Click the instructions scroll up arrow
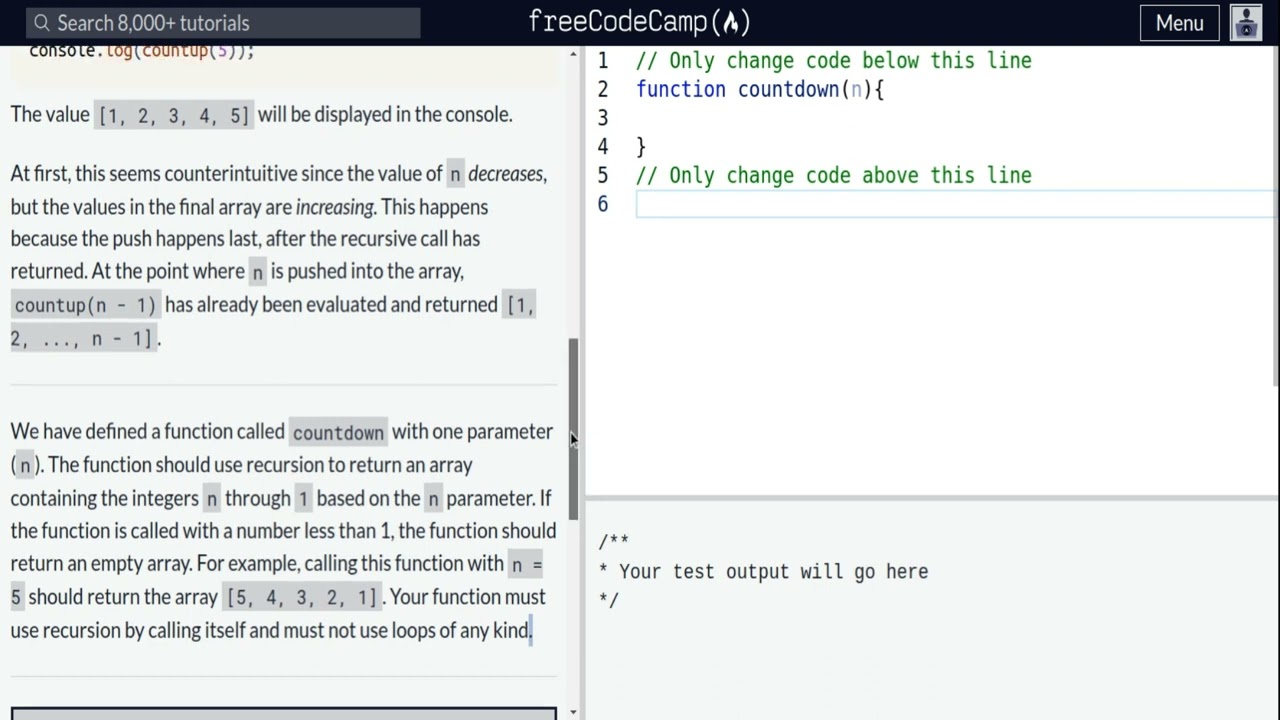This screenshot has width=1280, height=720. [x=573, y=53]
